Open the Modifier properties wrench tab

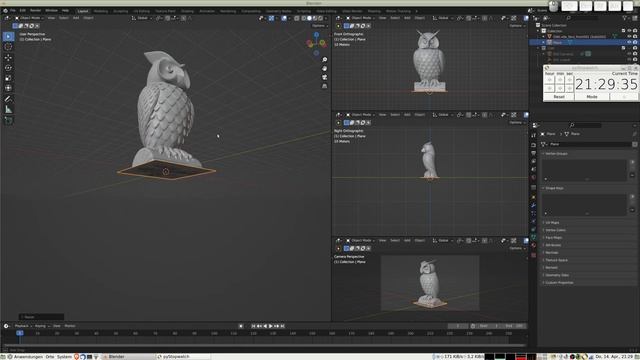pyautogui.click(x=533, y=205)
